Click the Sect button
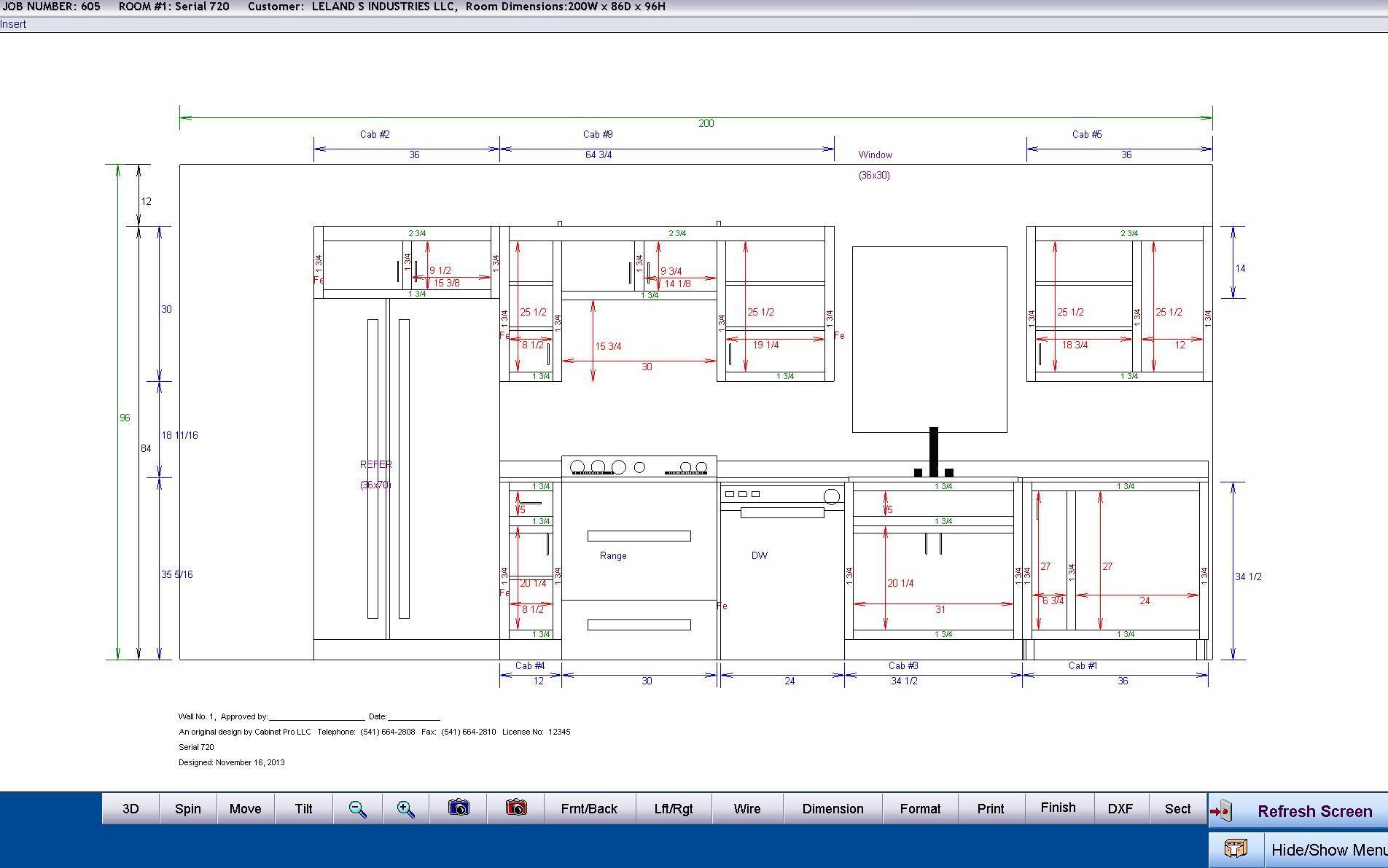The width and height of the screenshot is (1388, 868). [1177, 809]
